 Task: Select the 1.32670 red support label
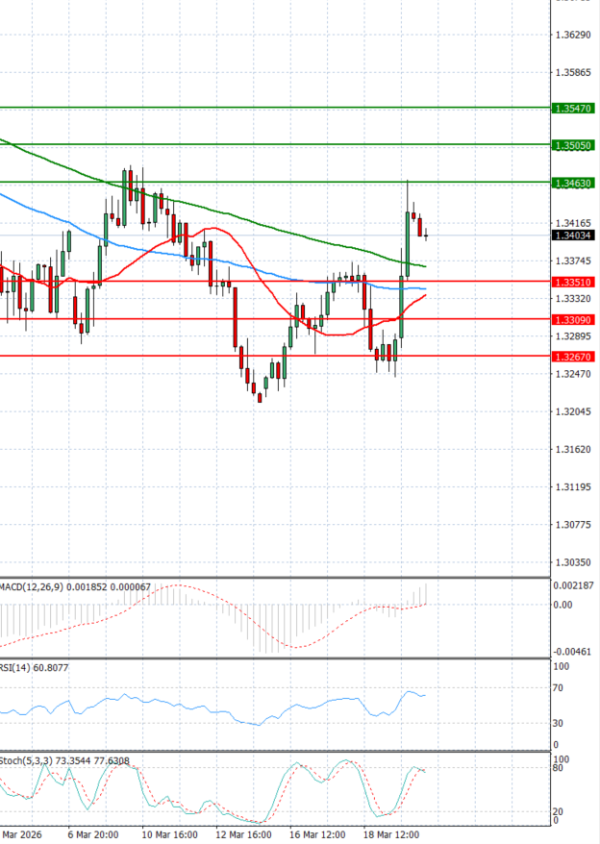coord(573,356)
